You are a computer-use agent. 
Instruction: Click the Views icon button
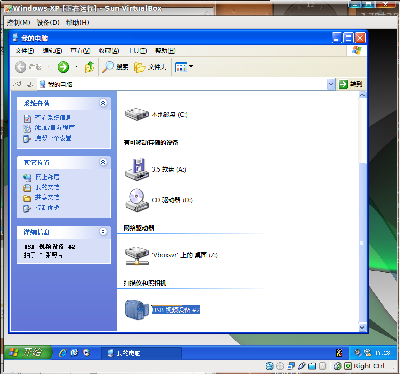coord(180,67)
